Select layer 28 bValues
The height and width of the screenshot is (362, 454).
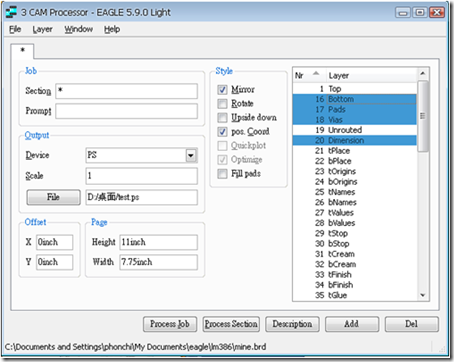click(355, 223)
